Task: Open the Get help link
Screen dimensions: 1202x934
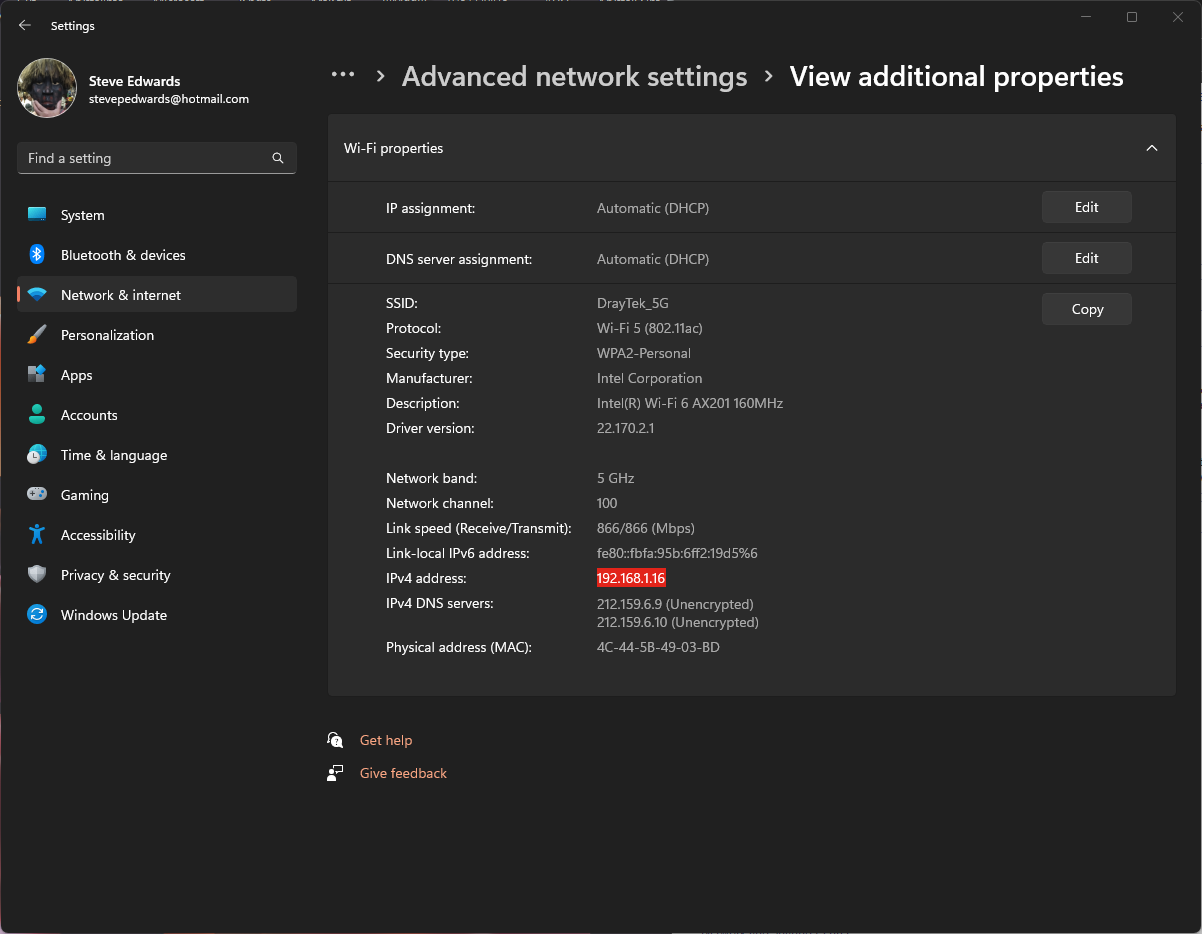Action: coord(385,741)
